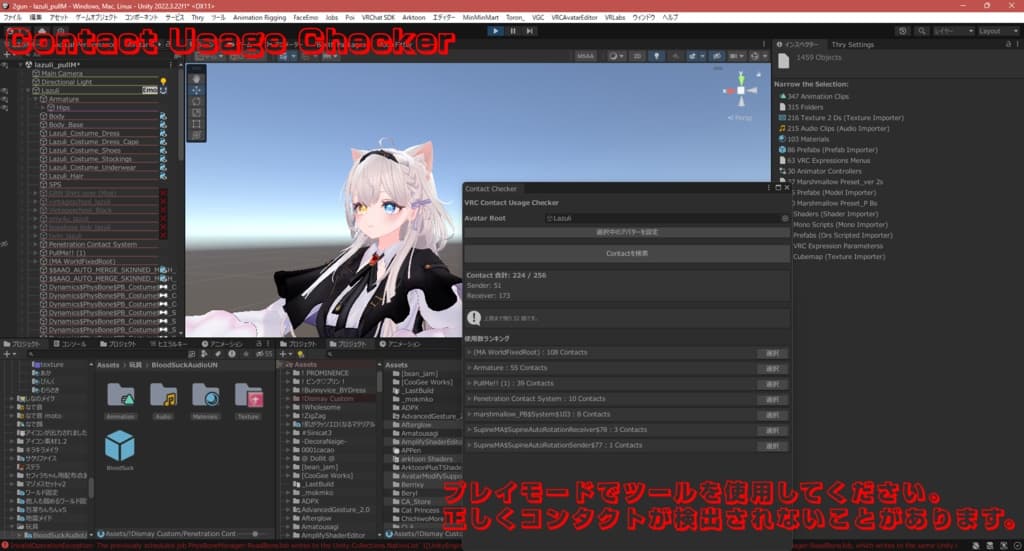Filter selection to 215 Audio Clips
Image resolution: width=1024 pixels, height=551 pixels.
833,129
